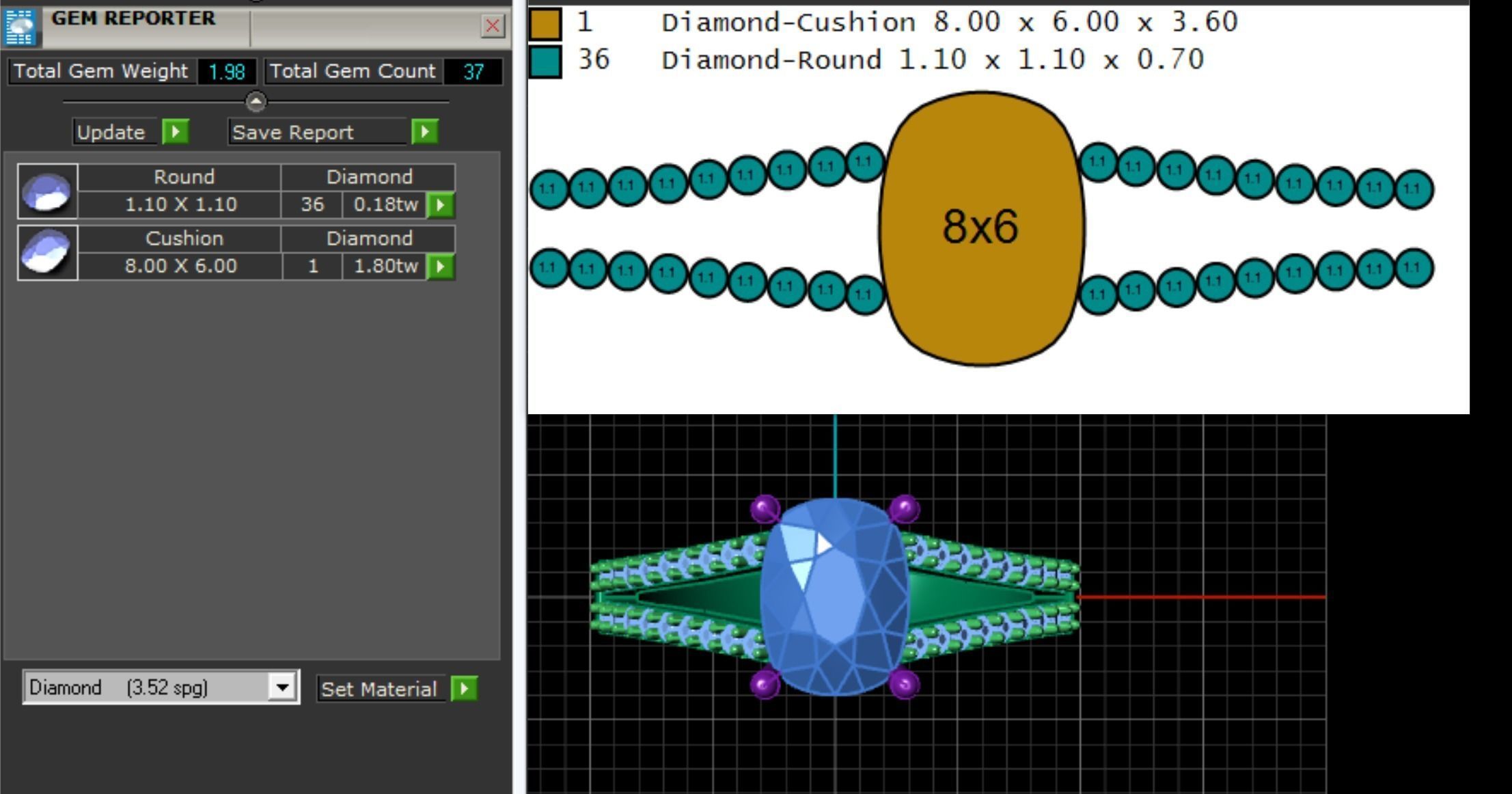Click the Cushion shape cell
This screenshot has width=1512, height=794.
point(180,239)
